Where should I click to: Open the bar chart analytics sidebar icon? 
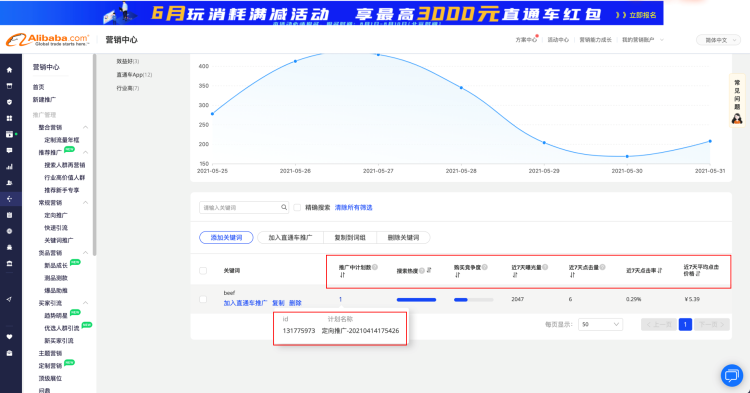(9, 167)
